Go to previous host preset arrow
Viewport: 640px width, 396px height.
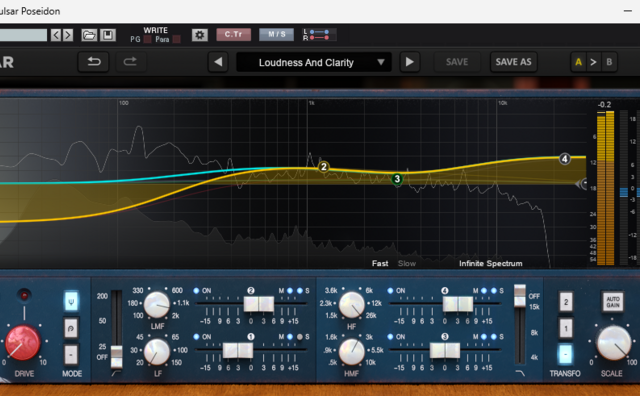(x=56, y=35)
